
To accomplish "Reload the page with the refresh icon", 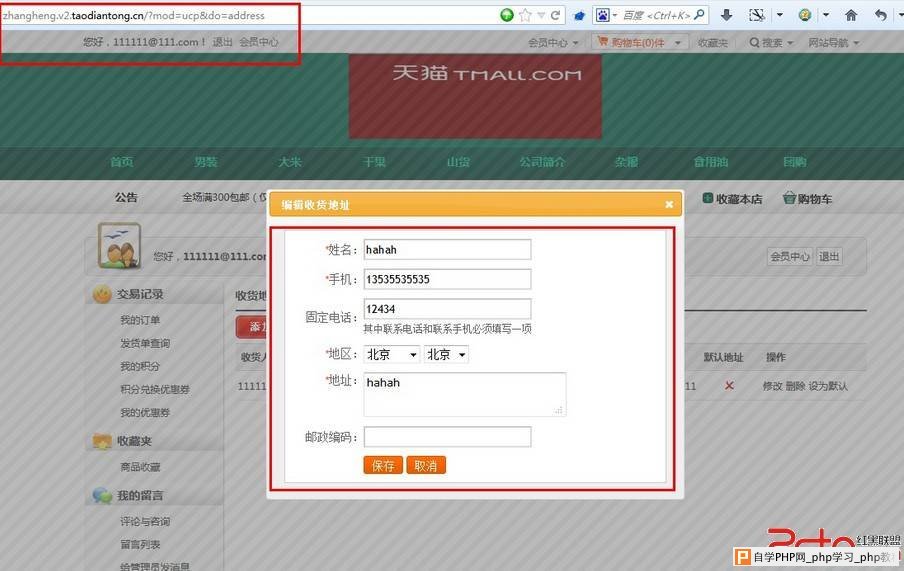I will [x=555, y=15].
